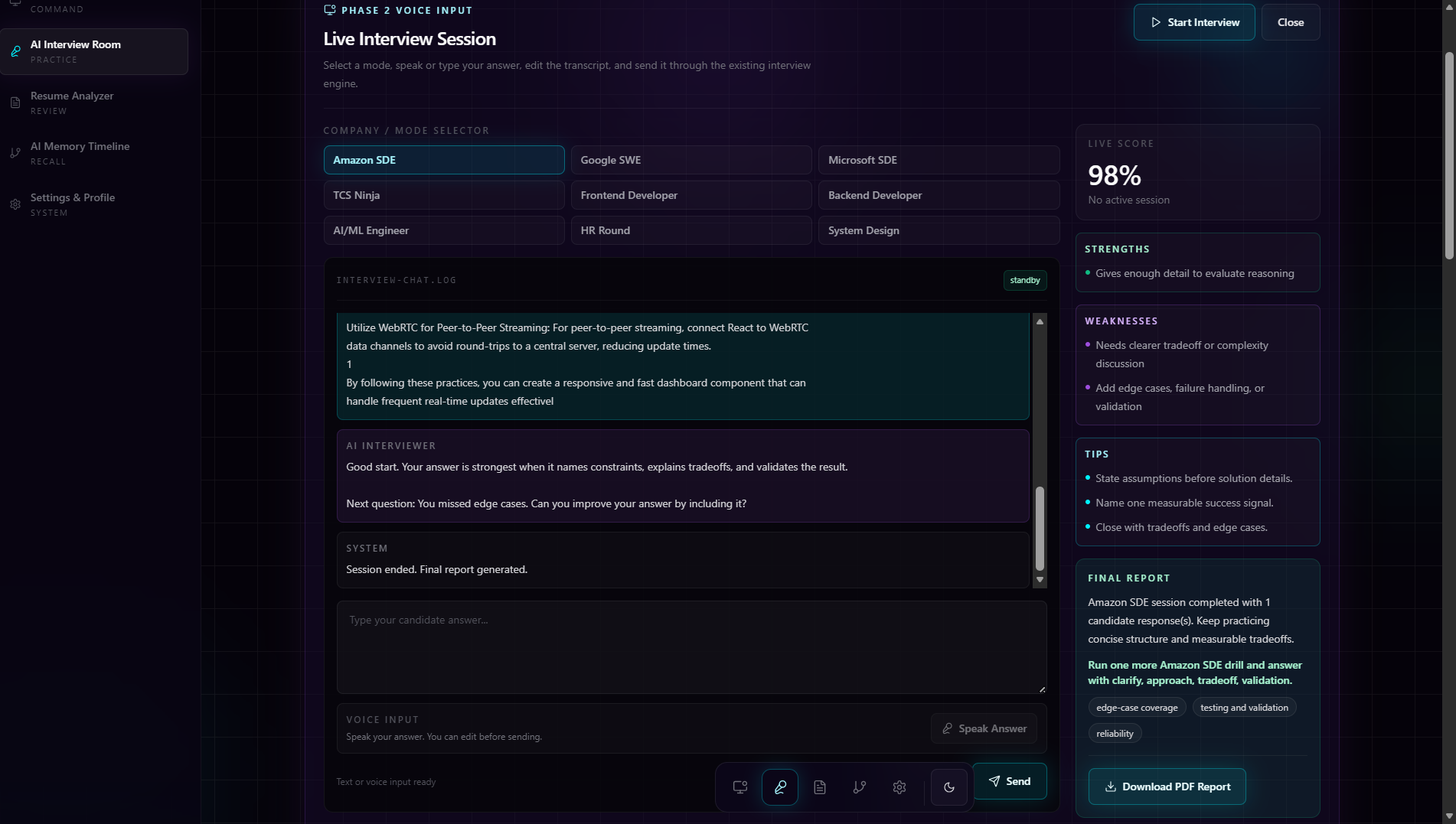Click the monitor icon in bottom dock
This screenshot has height=824, width=1456.
click(x=740, y=787)
